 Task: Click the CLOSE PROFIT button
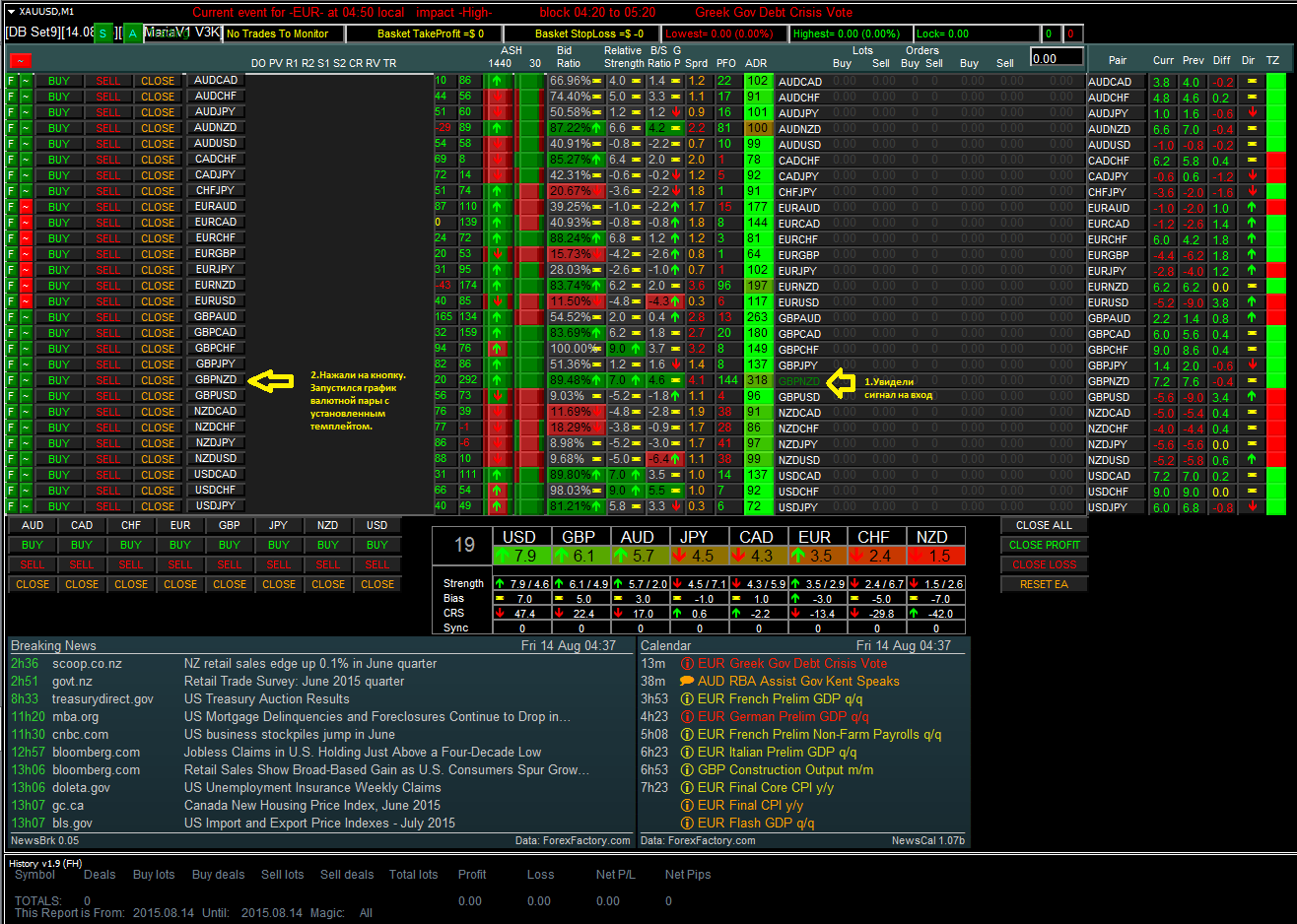1044,545
